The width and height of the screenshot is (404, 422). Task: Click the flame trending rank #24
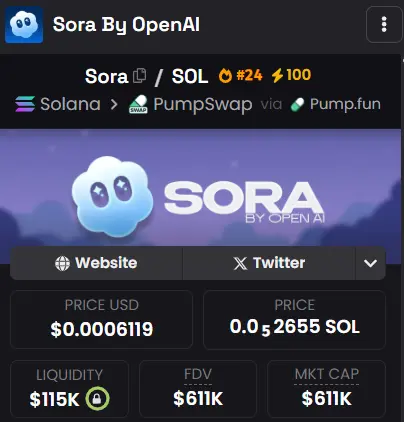click(x=240, y=75)
